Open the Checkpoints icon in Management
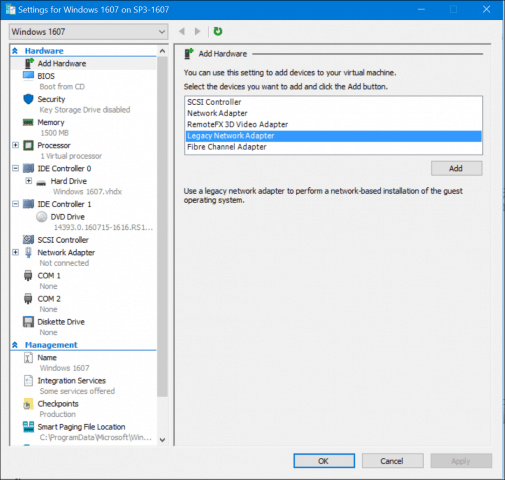This screenshot has width=505, height=480. pos(28,404)
